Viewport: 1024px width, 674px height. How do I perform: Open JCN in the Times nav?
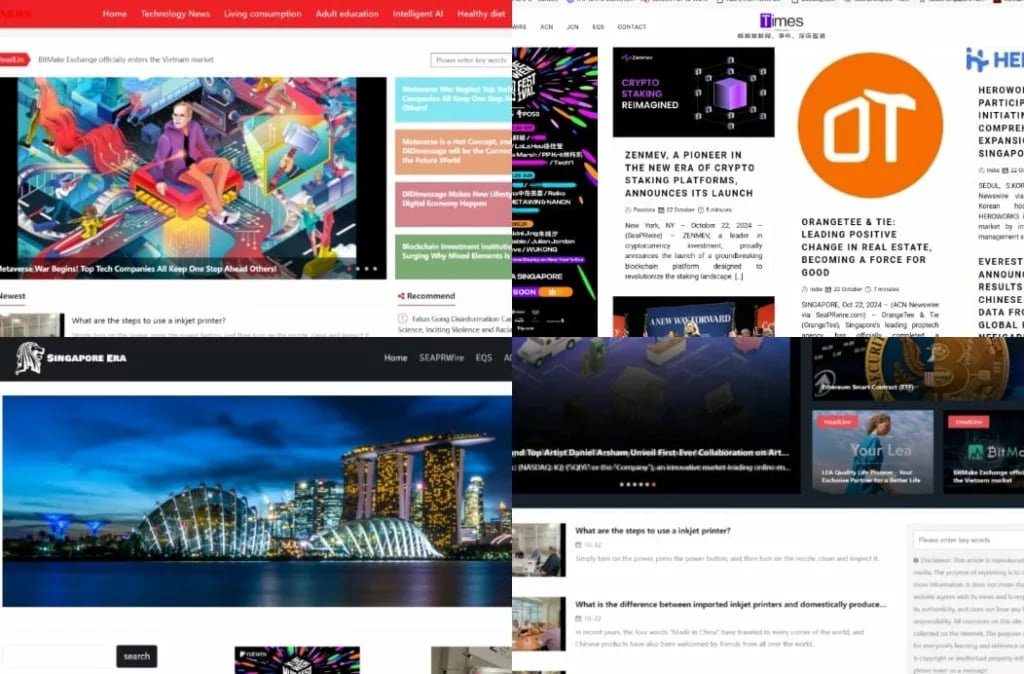pos(573,27)
